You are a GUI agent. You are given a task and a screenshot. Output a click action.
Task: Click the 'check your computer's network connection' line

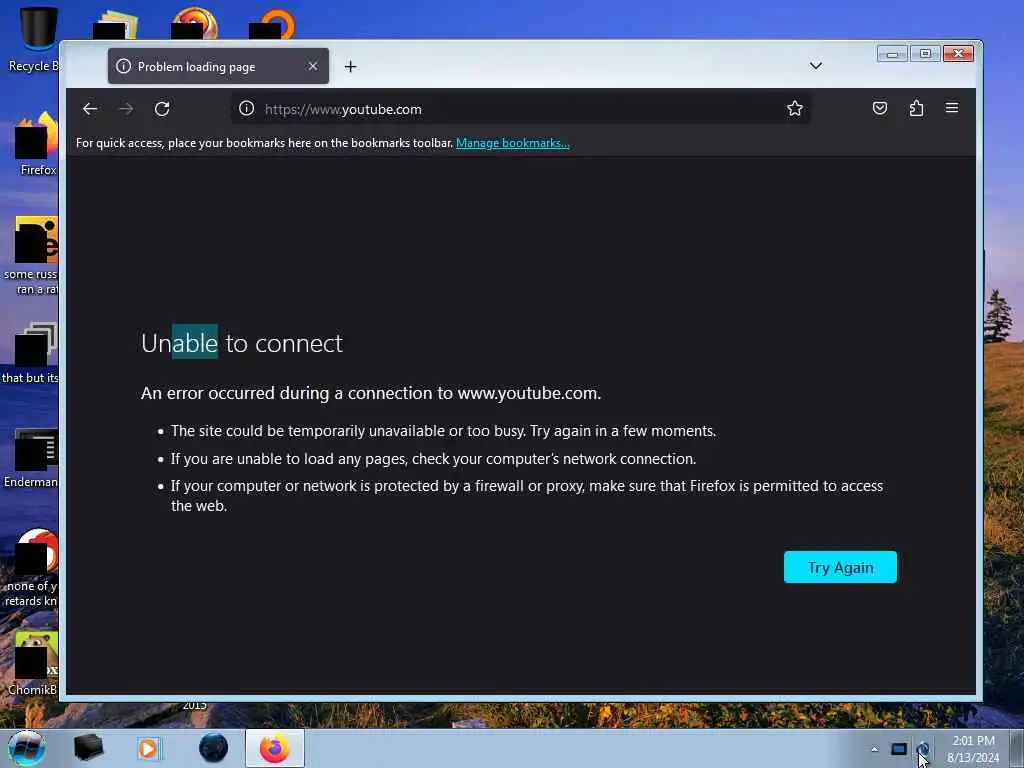434,458
